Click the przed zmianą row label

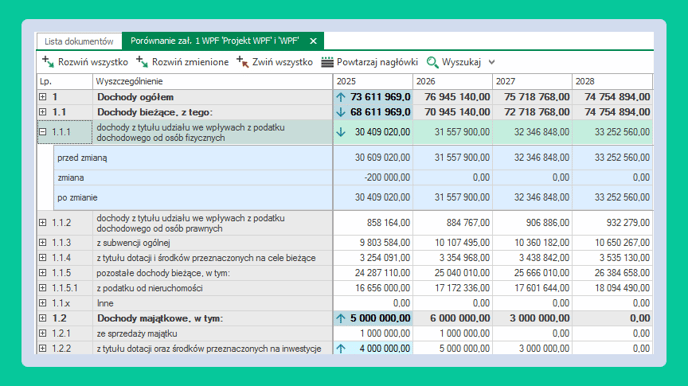(82, 158)
